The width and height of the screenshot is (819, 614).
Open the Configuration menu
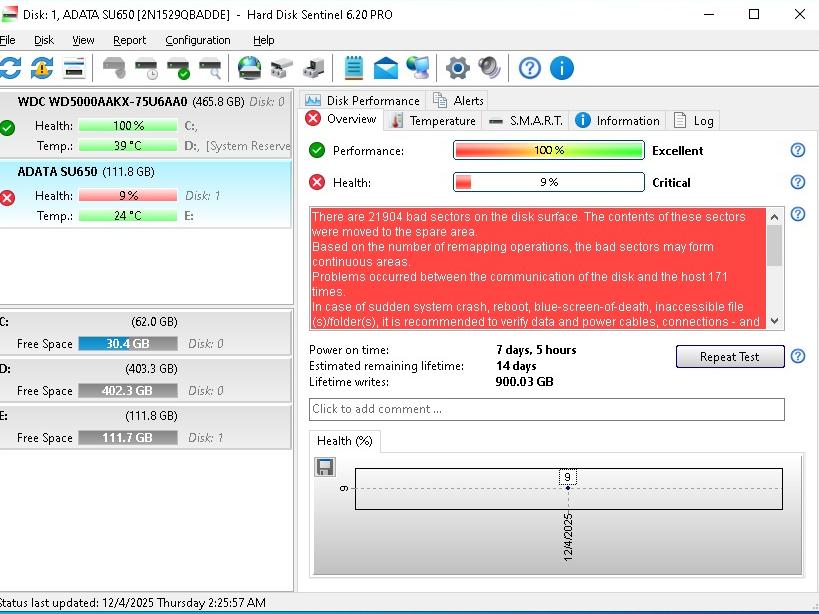coord(197,40)
